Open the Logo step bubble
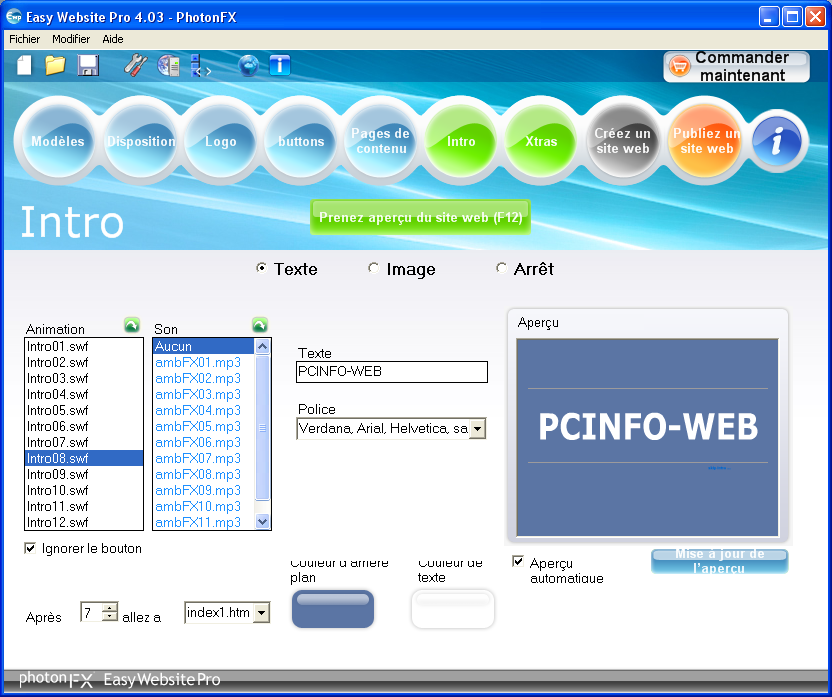This screenshot has width=832, height=697. (221, 141)
